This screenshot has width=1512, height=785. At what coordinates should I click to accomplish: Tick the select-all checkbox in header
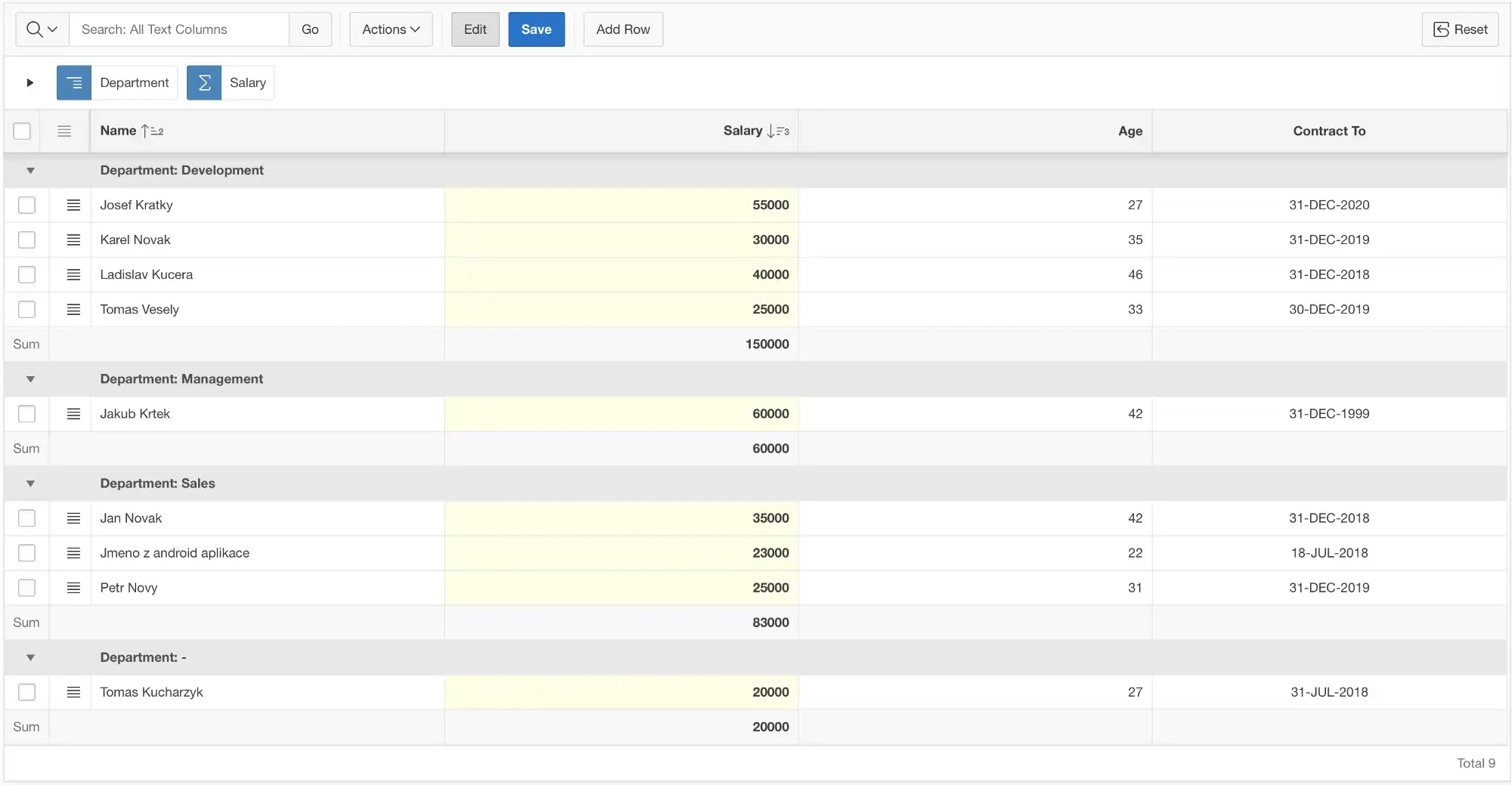[22, 131]
